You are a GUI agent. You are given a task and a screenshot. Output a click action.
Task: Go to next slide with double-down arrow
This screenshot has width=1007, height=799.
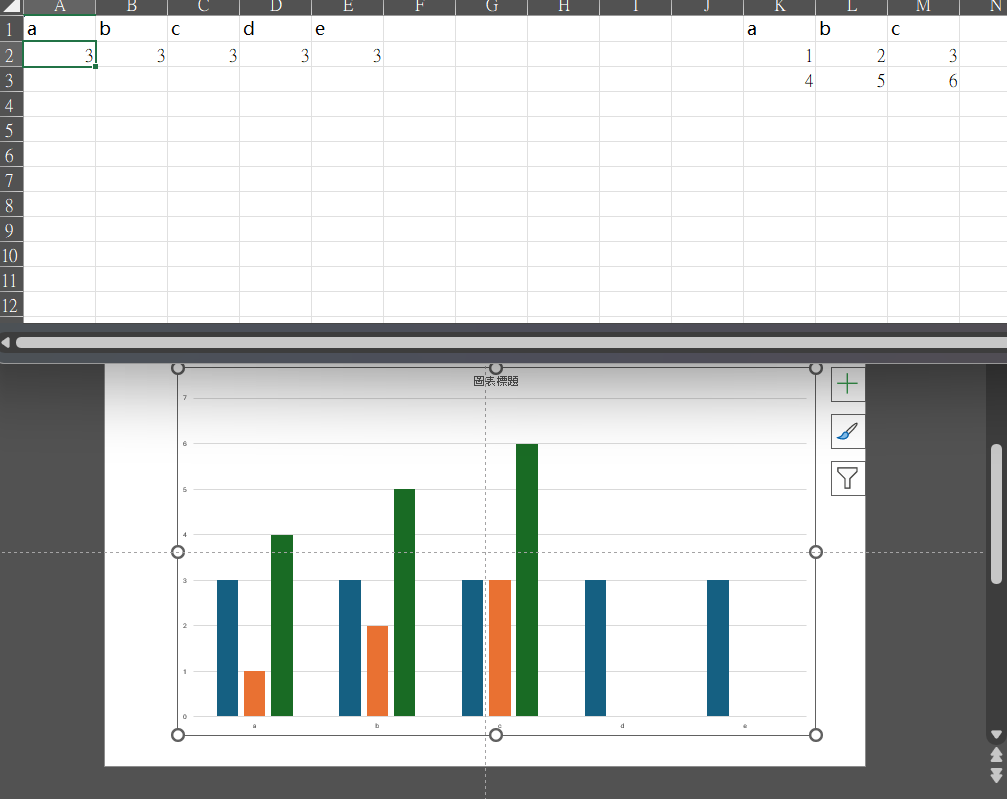(x=995, y=775)
